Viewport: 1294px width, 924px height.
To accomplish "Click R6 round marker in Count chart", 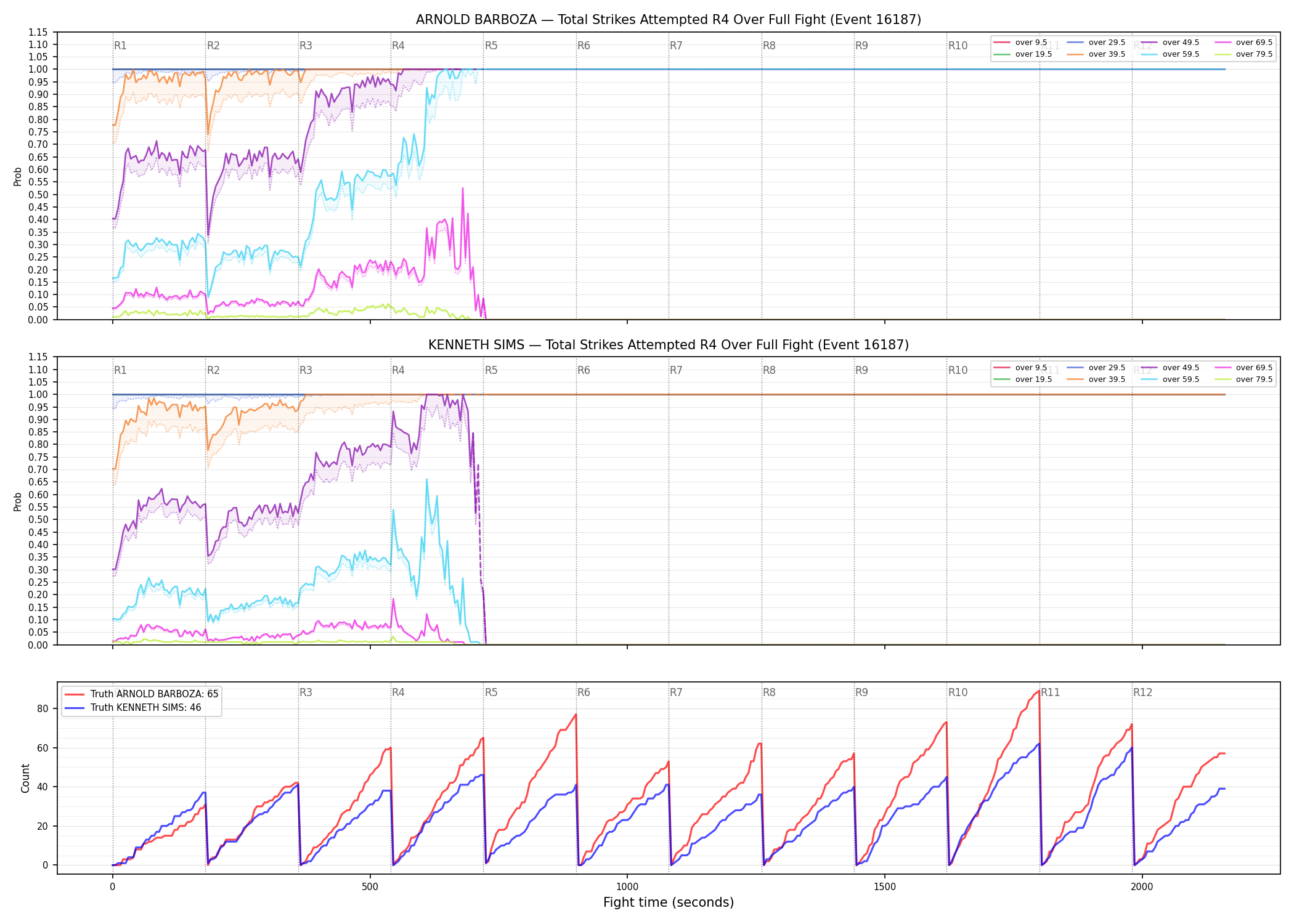I will (584, 692).
